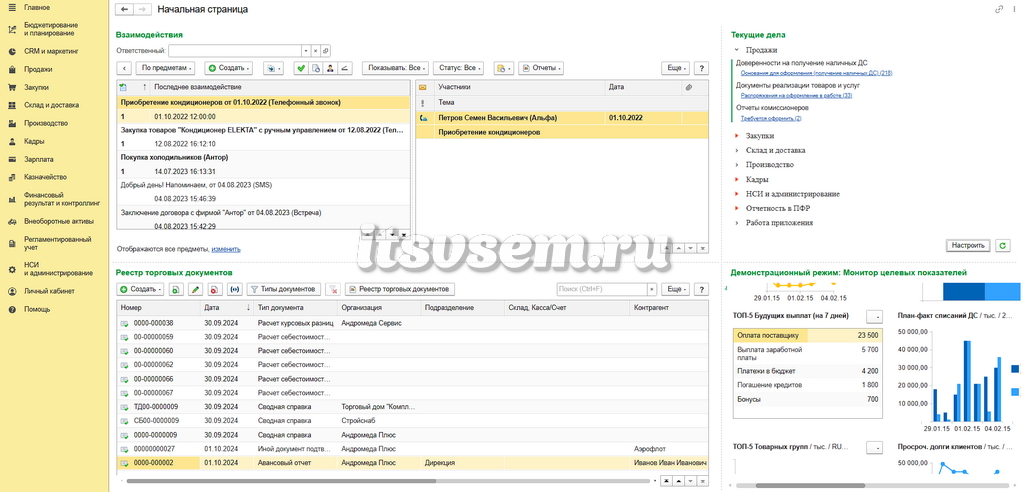The width and height of the screenshot is (1024, 492).
Task: Click the clear filter icon with red cross
Action: pyautogui.click(x=333, y=289)
